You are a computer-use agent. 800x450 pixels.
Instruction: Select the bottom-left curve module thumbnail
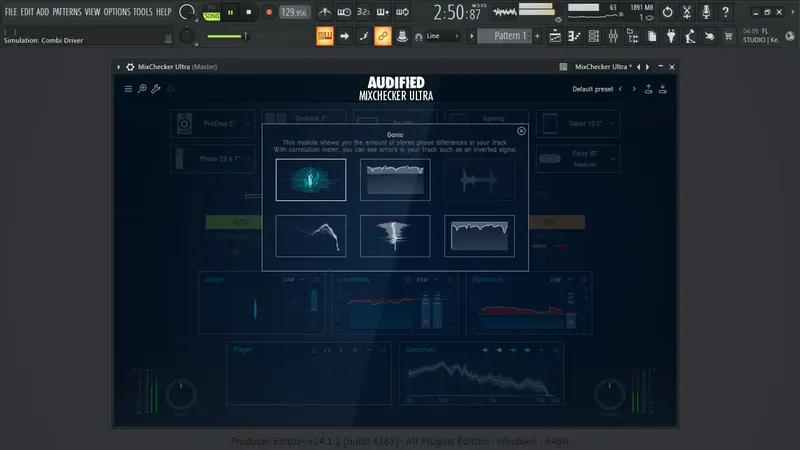pyautogui.click(x=311, y=236)
